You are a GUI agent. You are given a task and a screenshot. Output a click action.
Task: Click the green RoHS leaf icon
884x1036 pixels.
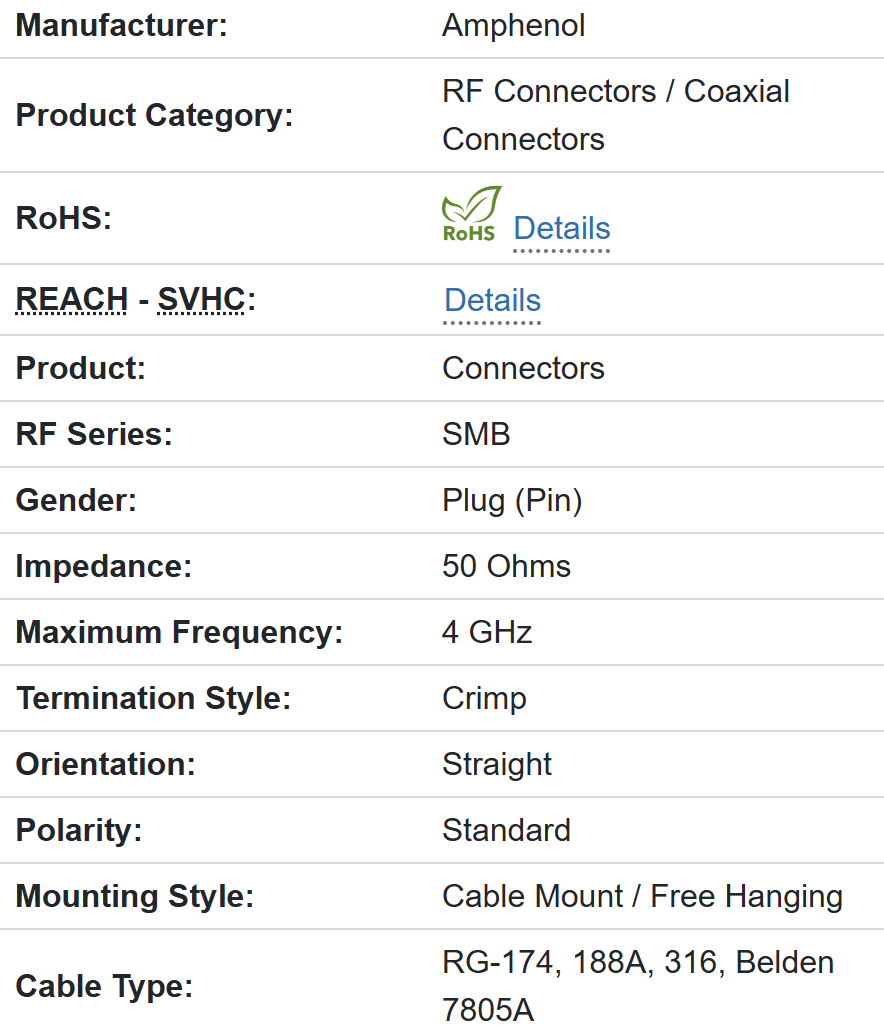(x=471, y=213)
